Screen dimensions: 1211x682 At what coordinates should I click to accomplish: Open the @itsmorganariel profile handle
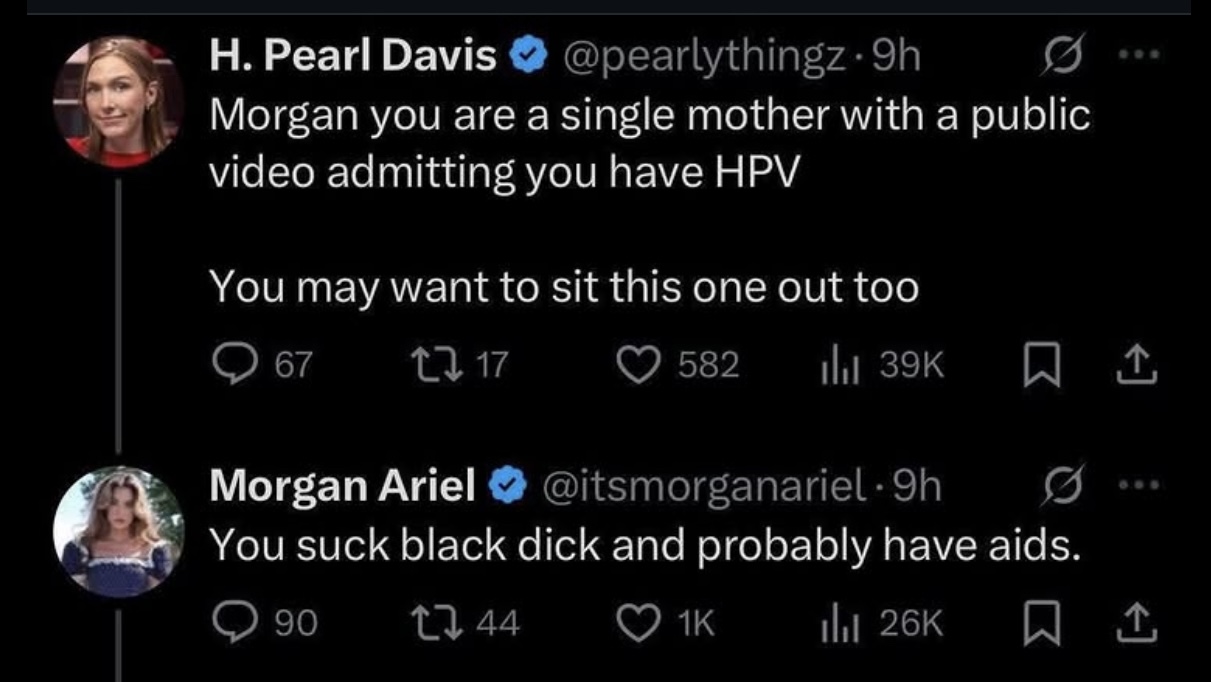click(703, 487)
